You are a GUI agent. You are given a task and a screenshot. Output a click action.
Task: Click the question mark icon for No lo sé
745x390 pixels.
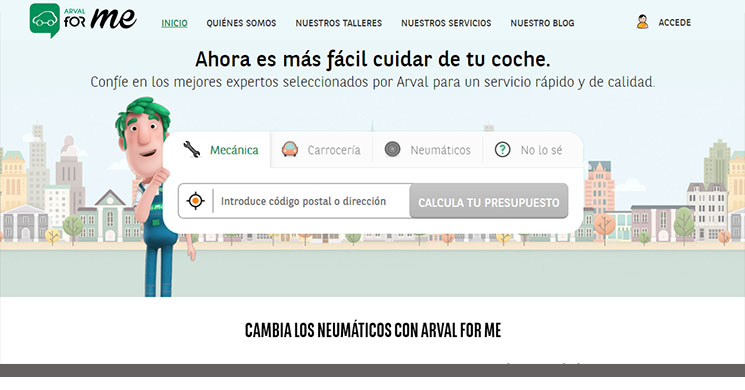click(x=502, y=150)
